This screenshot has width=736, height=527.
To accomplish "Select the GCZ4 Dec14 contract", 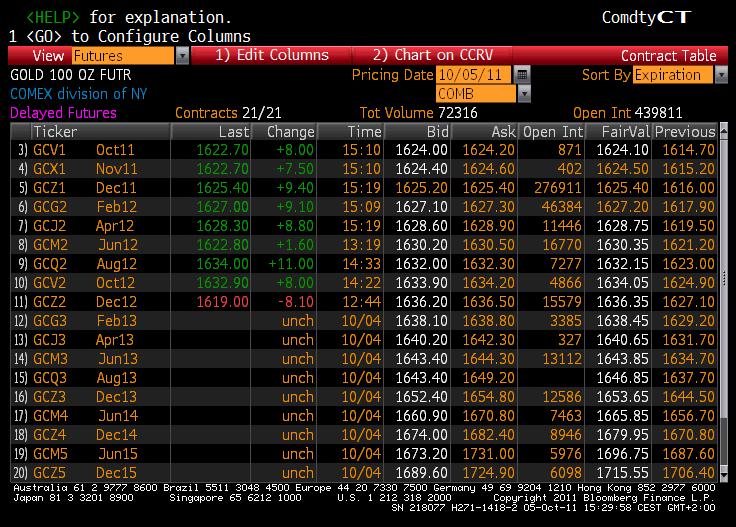I will (x=364, y=435).
